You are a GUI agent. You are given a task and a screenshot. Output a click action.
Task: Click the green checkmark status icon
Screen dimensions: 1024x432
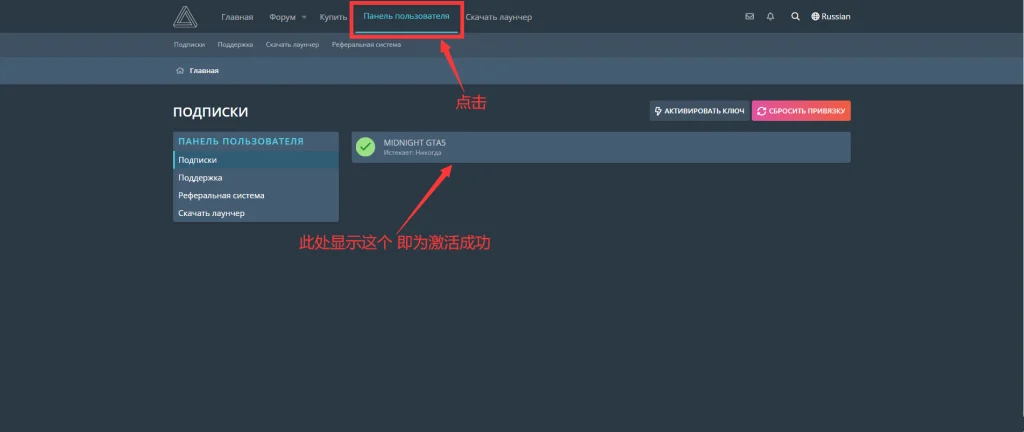(x=366, y=147)
